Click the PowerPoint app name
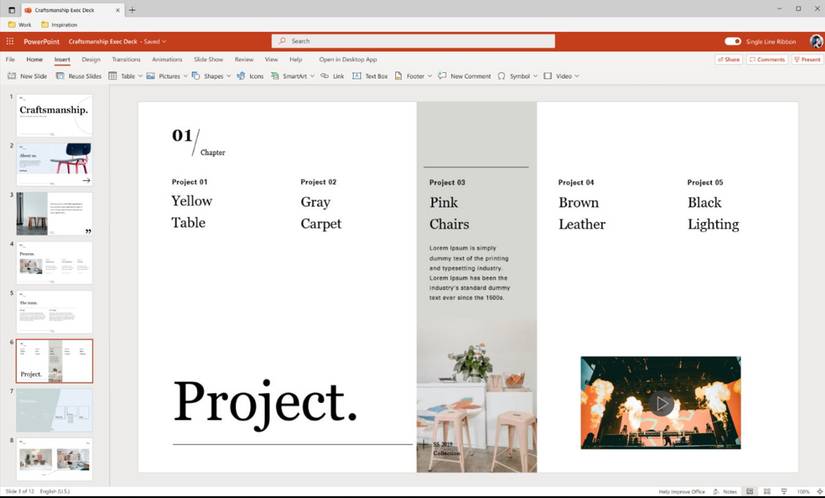 [42, 41]
